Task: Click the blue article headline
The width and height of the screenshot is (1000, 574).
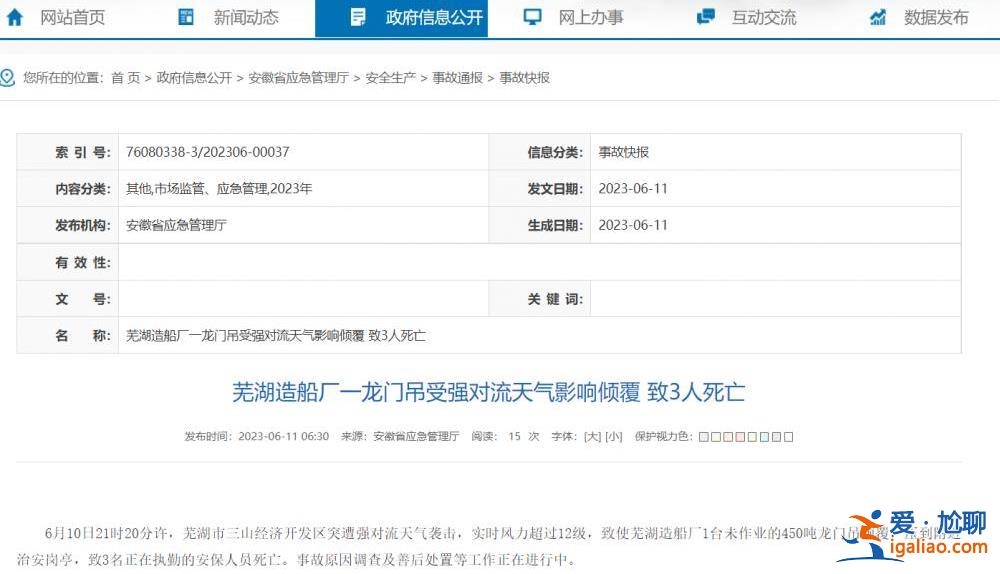Action: click(489, 392)
